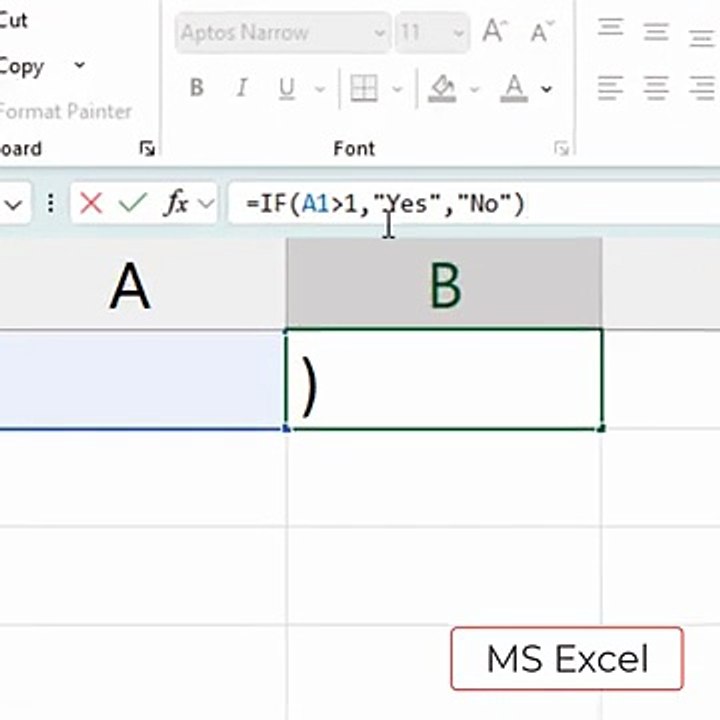720x720 pixels.
Task: Expand fx function list arrow
Action: [206, 203]
